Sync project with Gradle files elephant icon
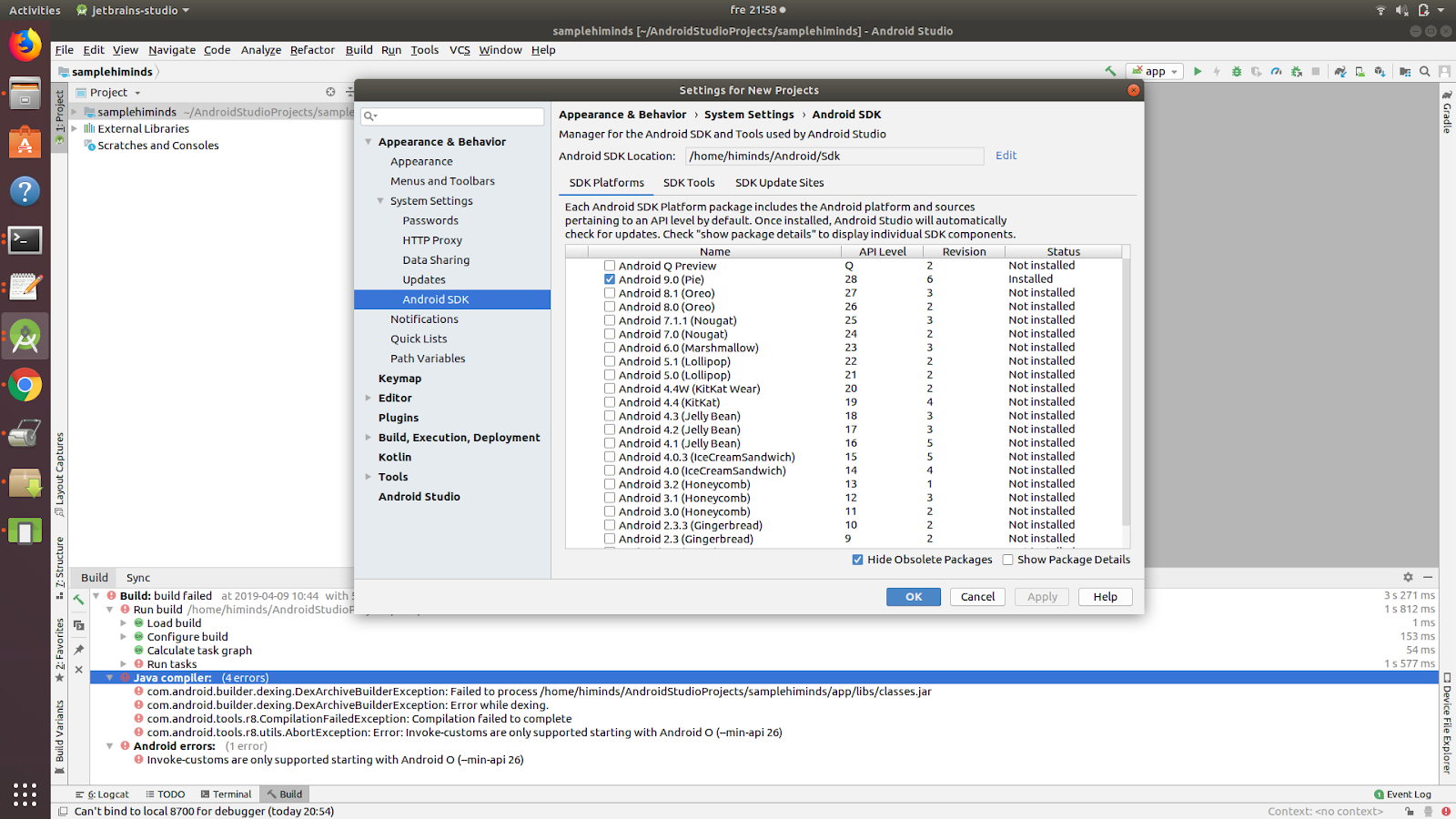This screenshot has width=1456, height=819. tap(1340, 71)
